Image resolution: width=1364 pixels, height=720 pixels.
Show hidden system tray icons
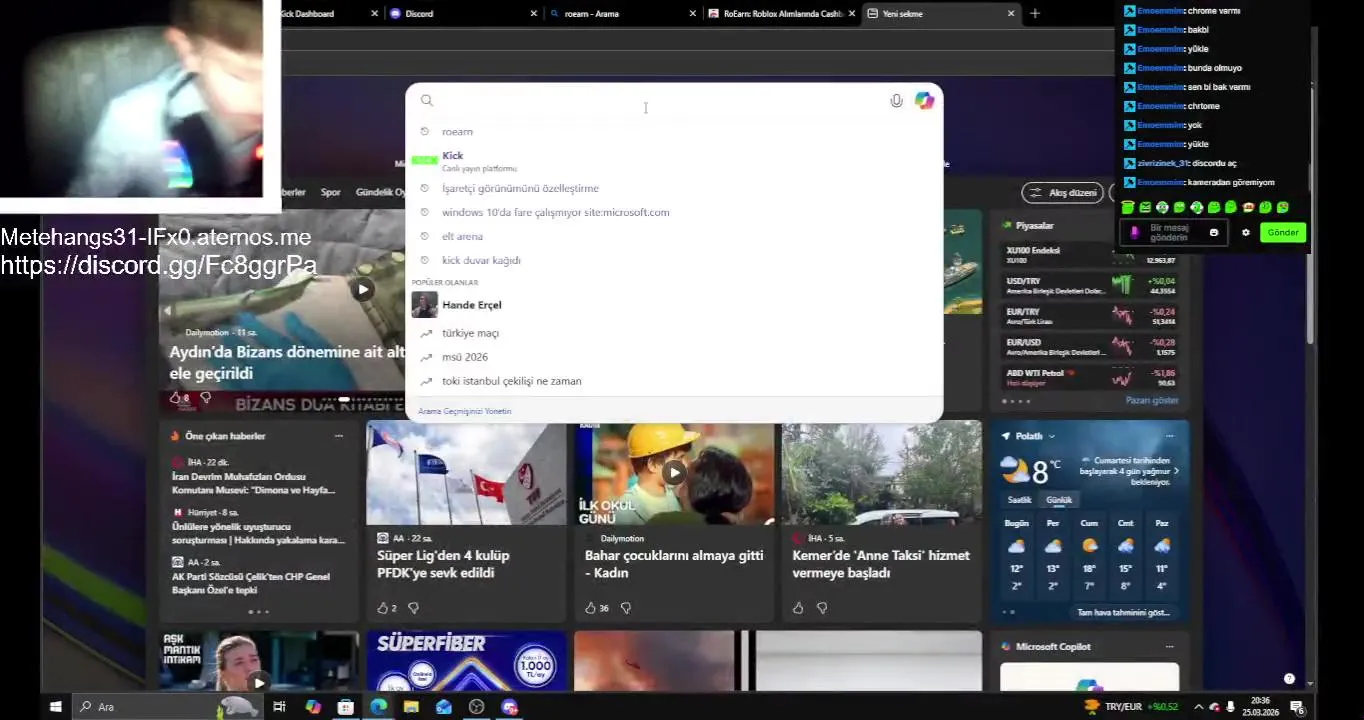pyautogui.click(x=1199, y=707)
